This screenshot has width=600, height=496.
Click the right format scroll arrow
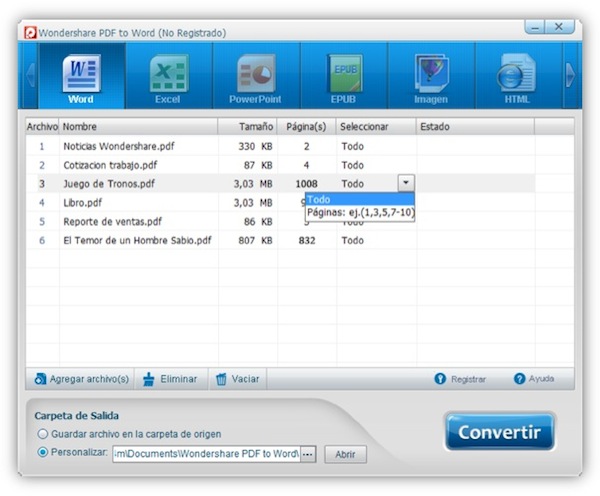point(571,75)
